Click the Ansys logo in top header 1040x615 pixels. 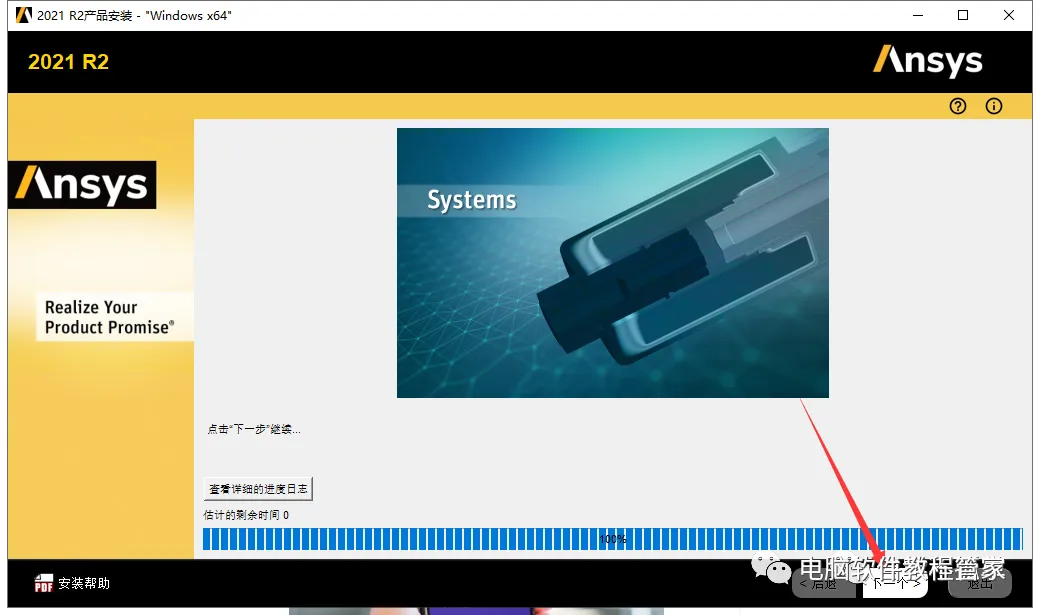click(927, 61)
